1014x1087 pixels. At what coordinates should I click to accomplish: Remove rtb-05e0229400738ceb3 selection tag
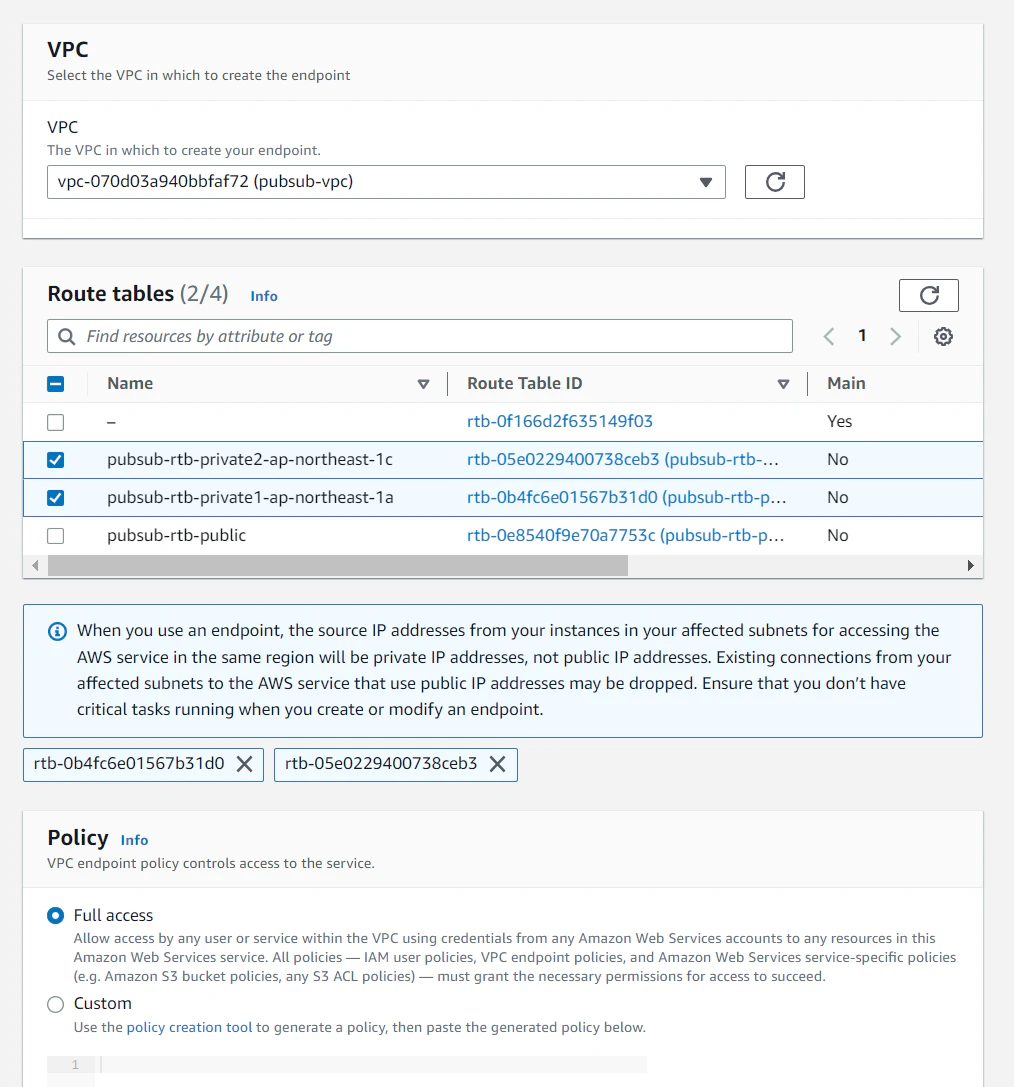[498, 764]
